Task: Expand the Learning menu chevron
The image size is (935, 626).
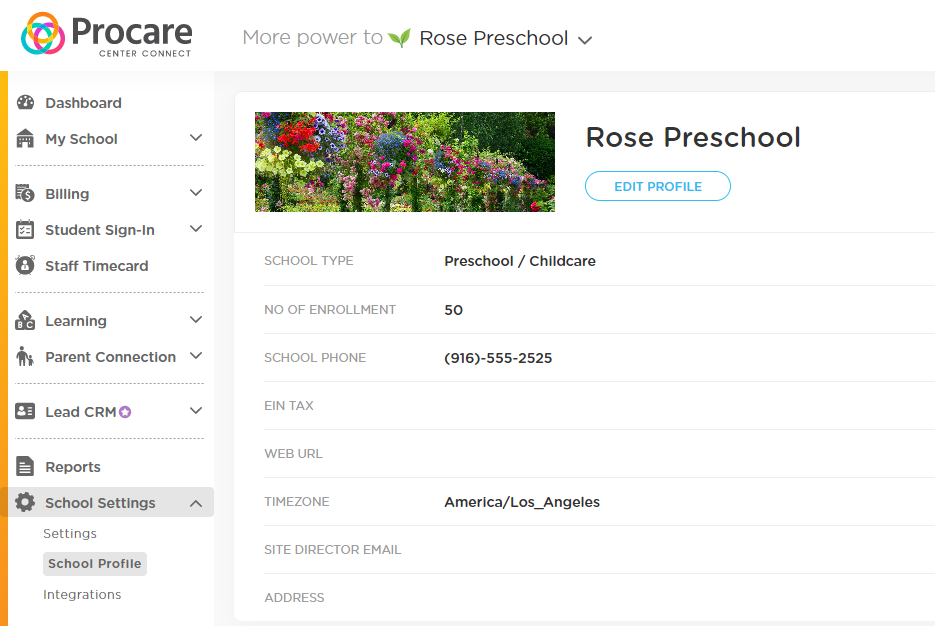Action: pos(196,320)
